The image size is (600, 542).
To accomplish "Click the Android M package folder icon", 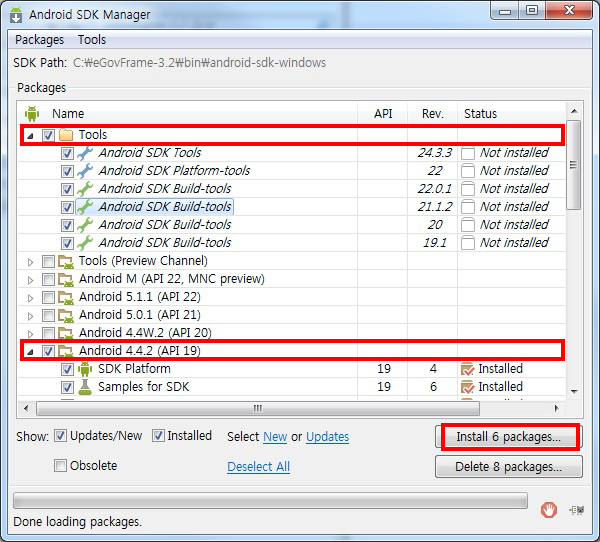I will [x=66, y=279].
